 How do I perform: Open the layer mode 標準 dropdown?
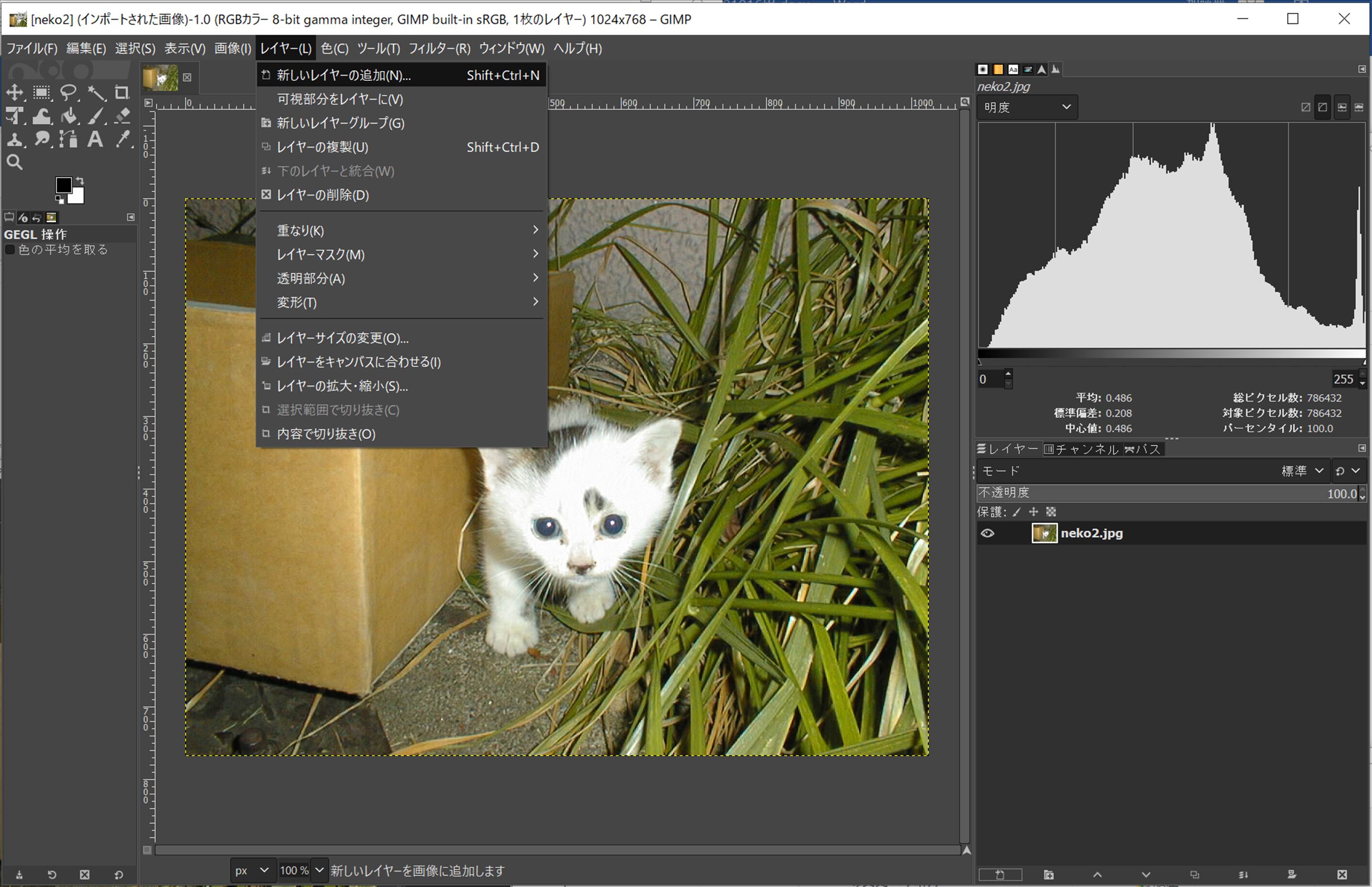[1302, 471]
